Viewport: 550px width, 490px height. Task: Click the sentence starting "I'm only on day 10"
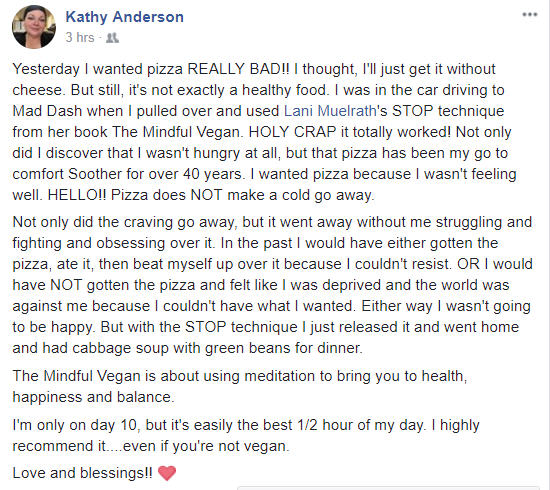pyautogui.click(x=219, y=425)
